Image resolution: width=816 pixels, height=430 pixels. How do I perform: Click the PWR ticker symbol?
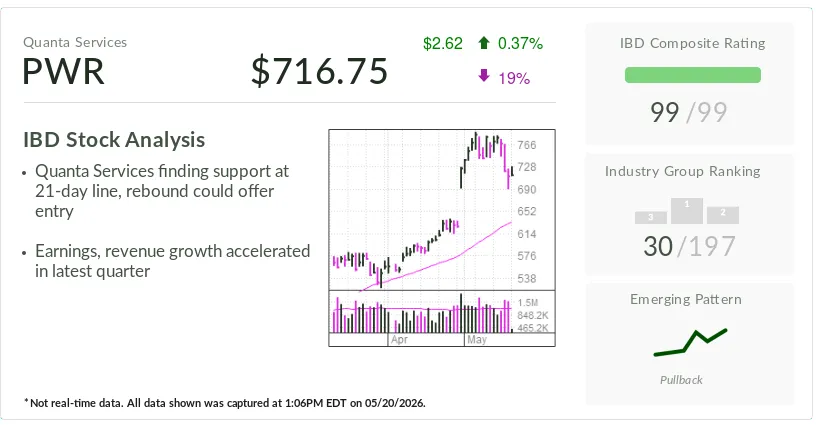(63, 71)
